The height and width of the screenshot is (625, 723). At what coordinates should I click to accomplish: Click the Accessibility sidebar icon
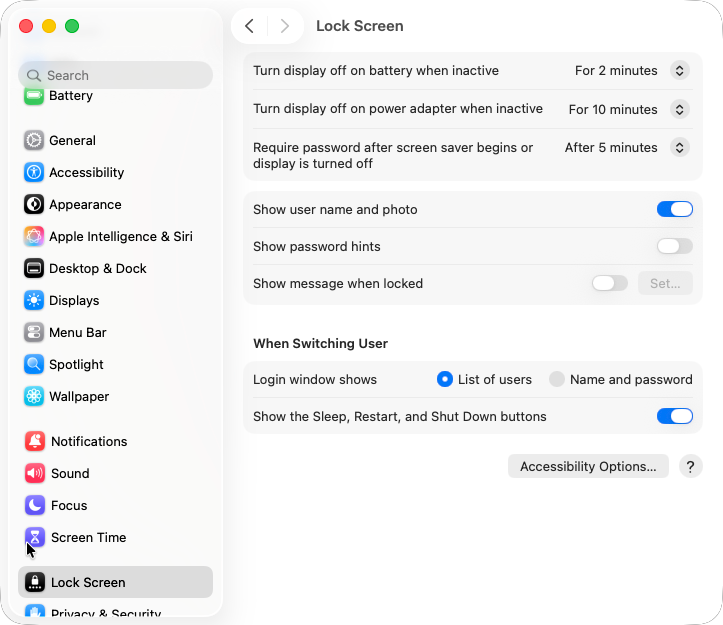coord(34,172)
